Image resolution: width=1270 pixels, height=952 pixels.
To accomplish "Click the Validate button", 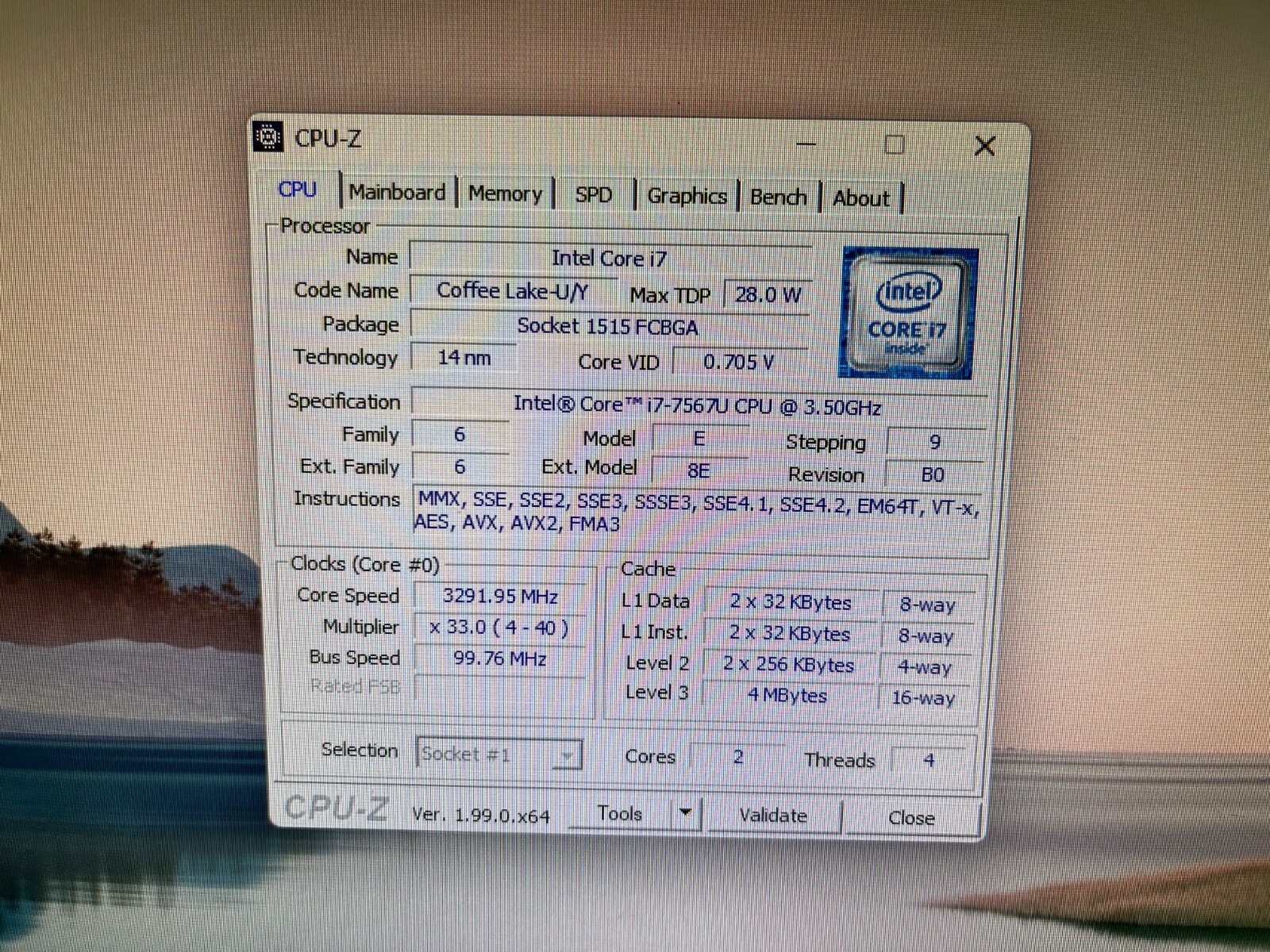I will 773,816.
